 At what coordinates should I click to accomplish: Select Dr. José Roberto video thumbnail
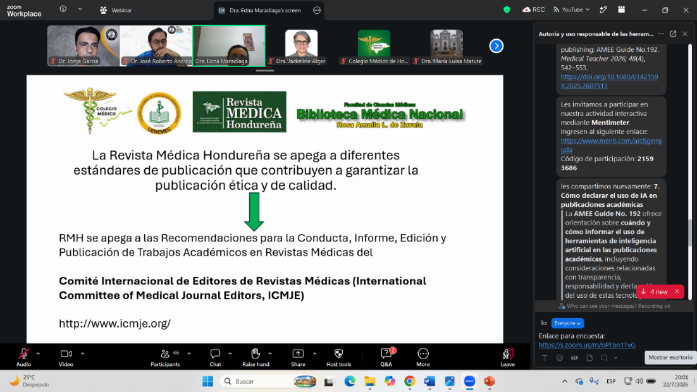coord(156,46)
